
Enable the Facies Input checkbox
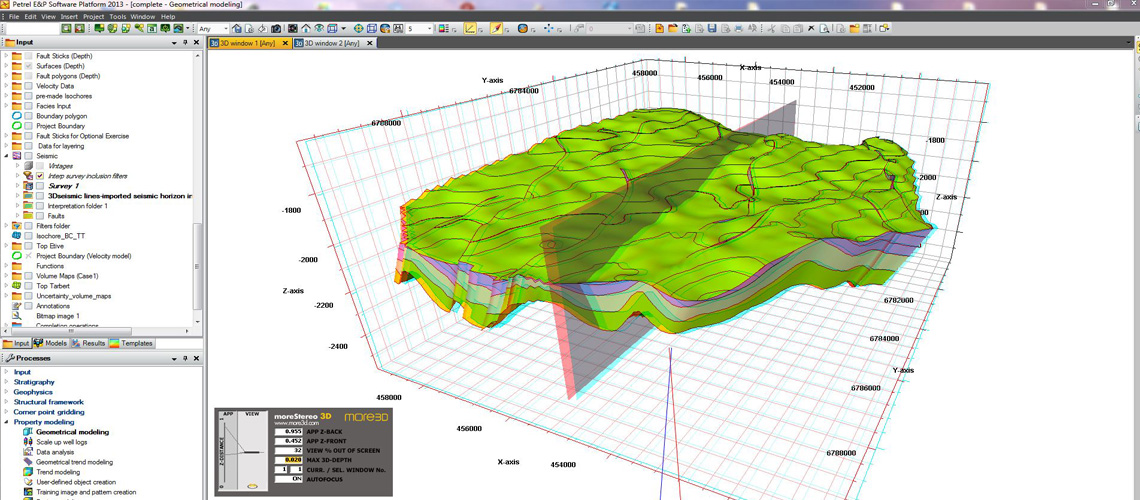pos(28,105)
